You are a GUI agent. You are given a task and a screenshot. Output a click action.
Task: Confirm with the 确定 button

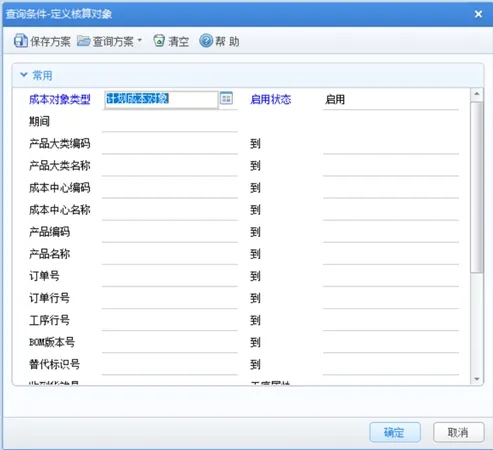click(x=395, y=432)
